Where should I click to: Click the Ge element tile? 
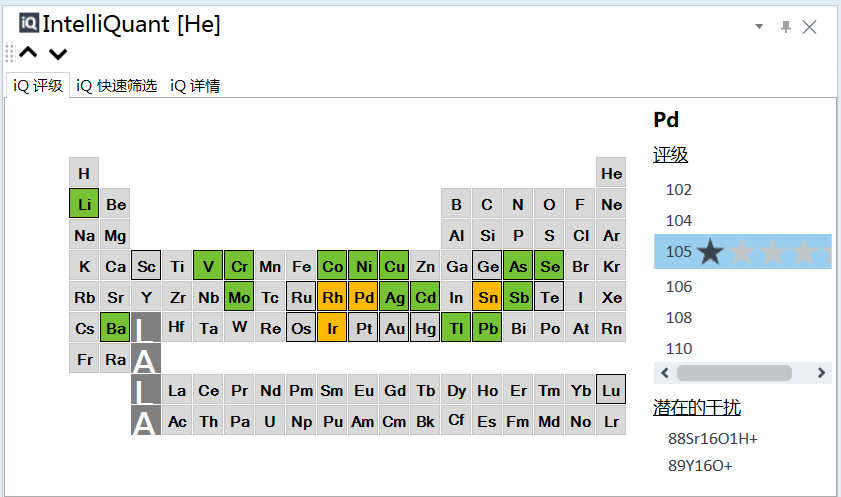[x=487, y=266]
